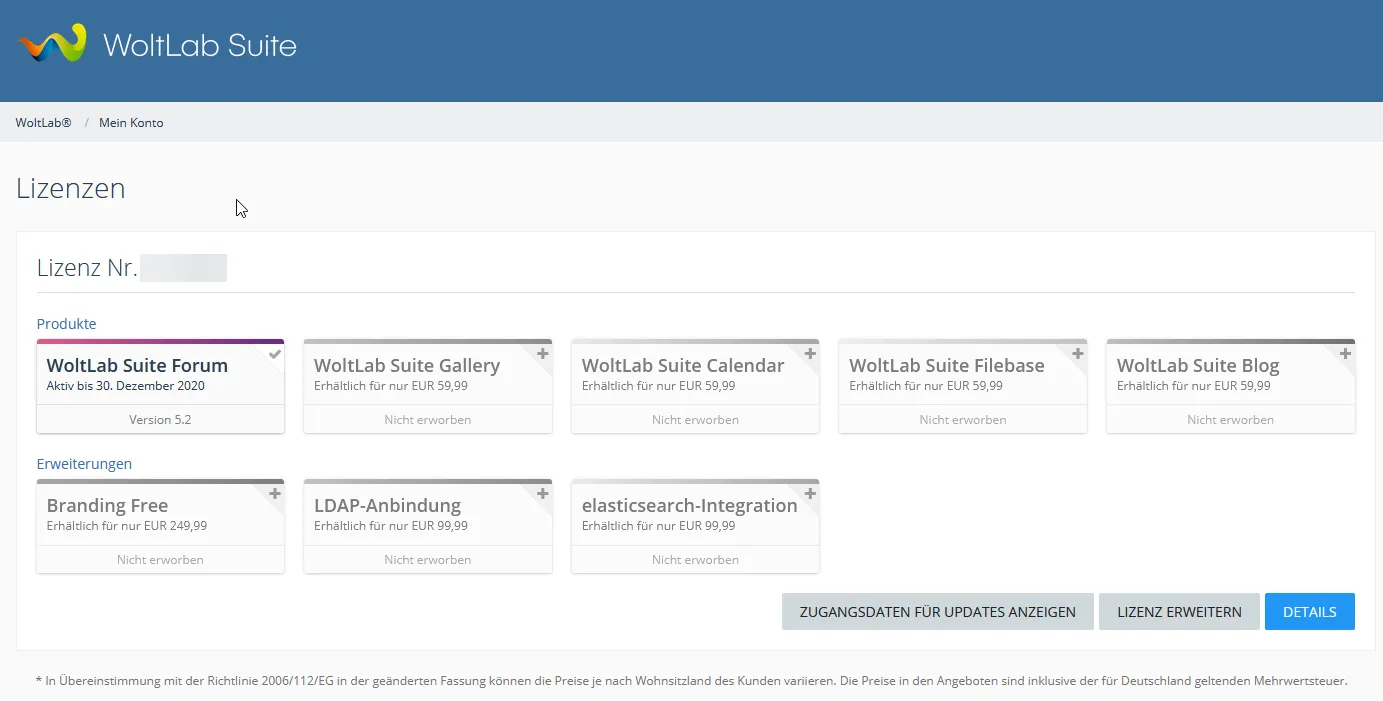This screenshot has height=701, width=1383.
Task: Click the plus icon on WoltLab Suite Filebase
Action: pyautogui.click(x=1078, y=354)
